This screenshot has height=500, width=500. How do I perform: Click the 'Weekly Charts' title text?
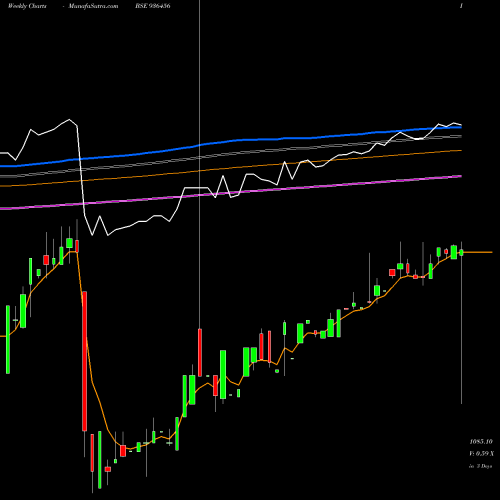click(x=27, y=6)
